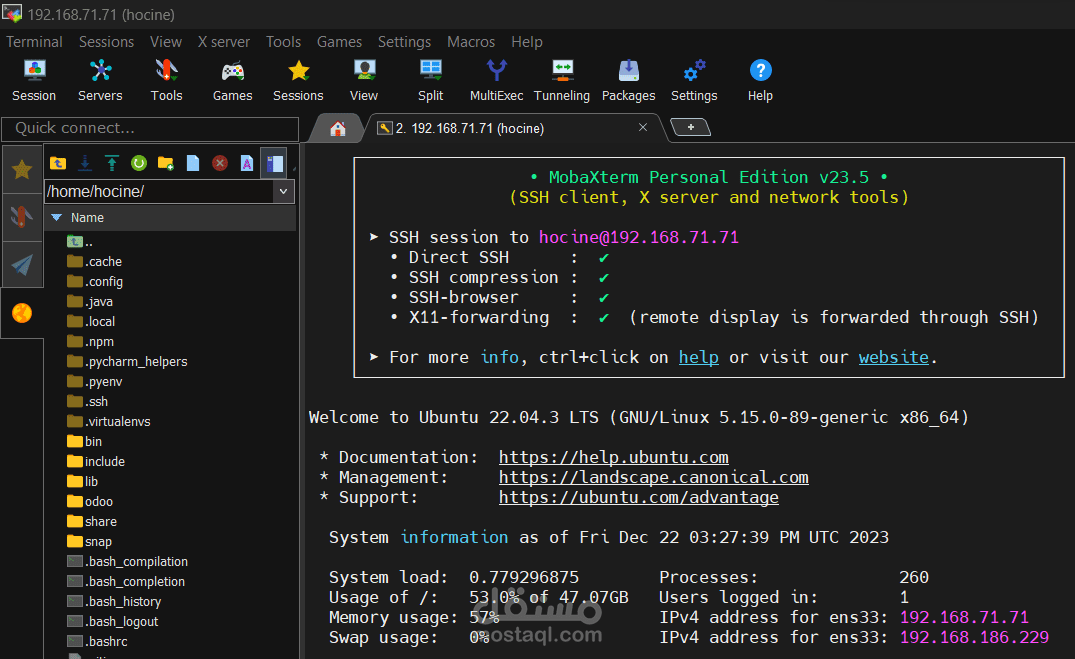
Task: Click the help link in terminal banner
Action: [699, 357]
